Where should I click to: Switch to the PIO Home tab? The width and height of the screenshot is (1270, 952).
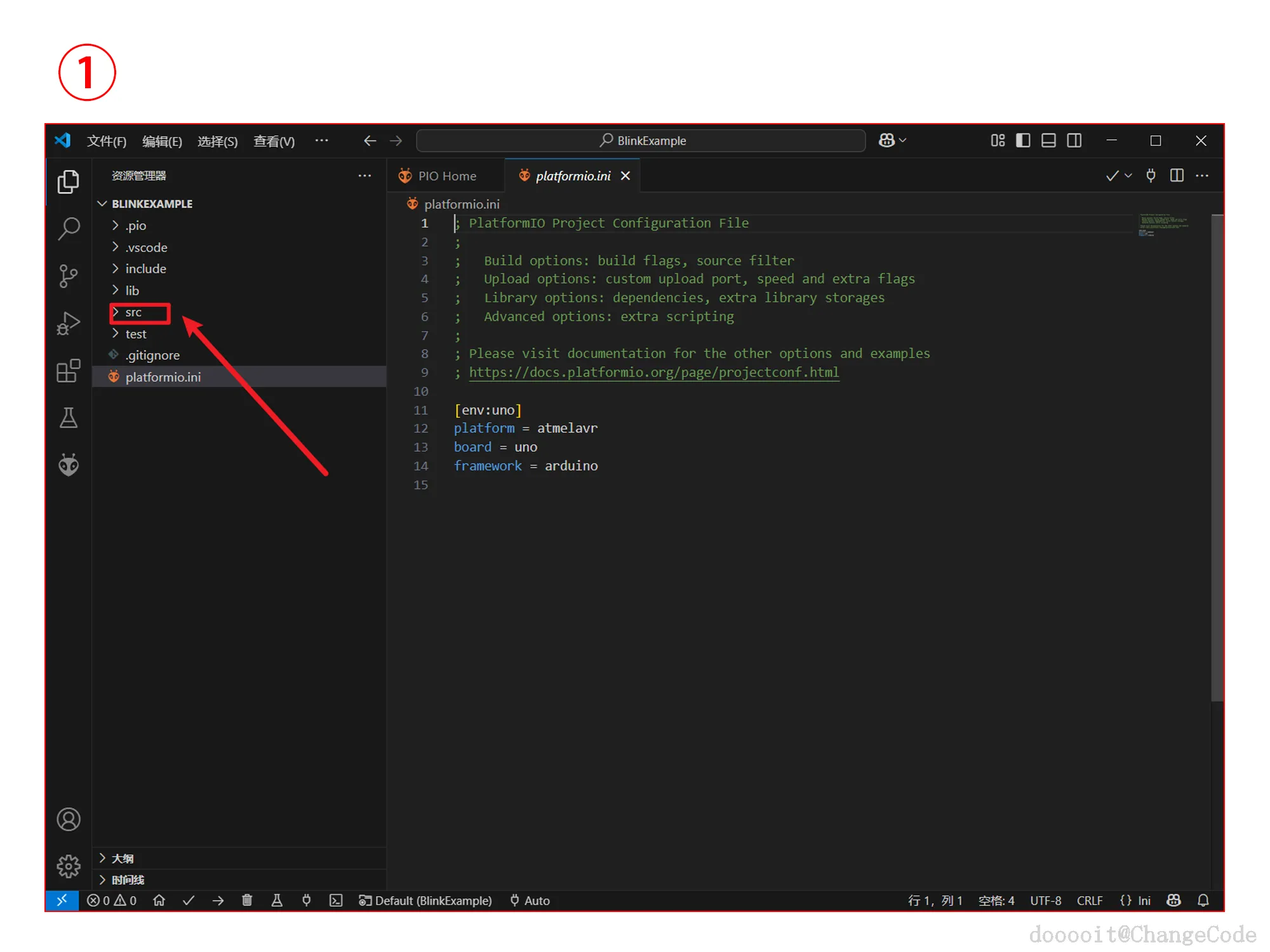[446, 176]
